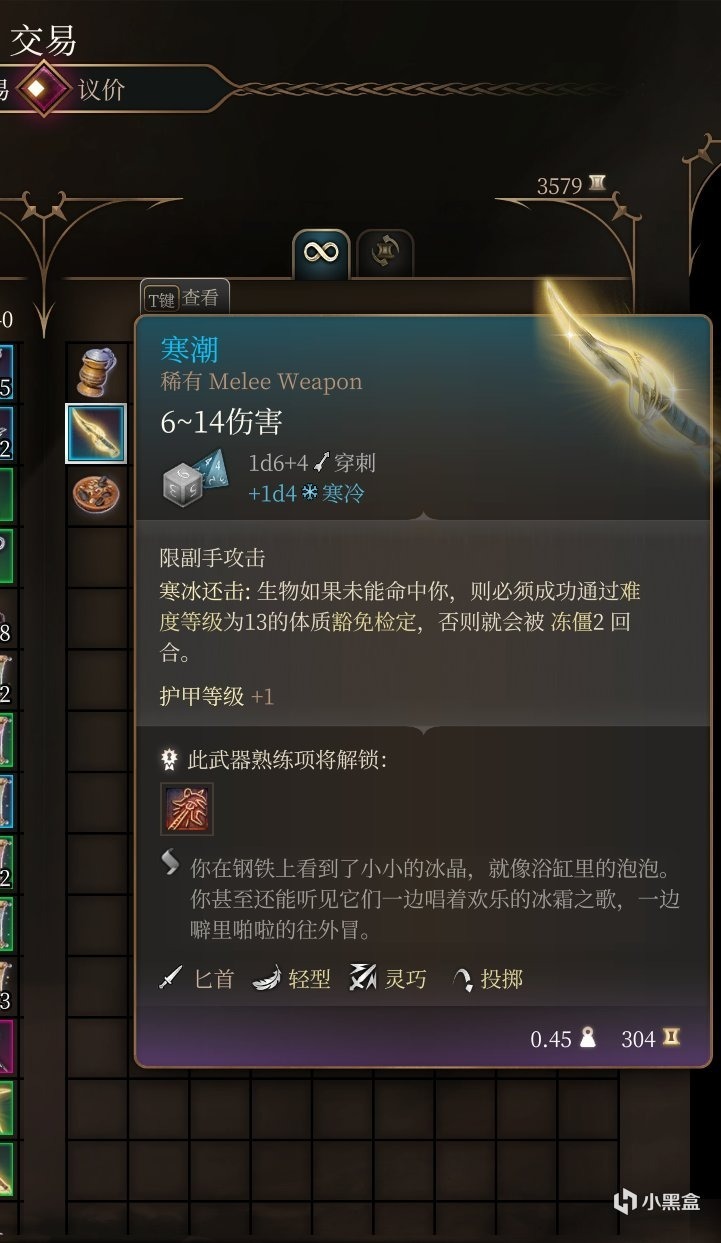Click the 寒潮 item title

coord(189,349)
